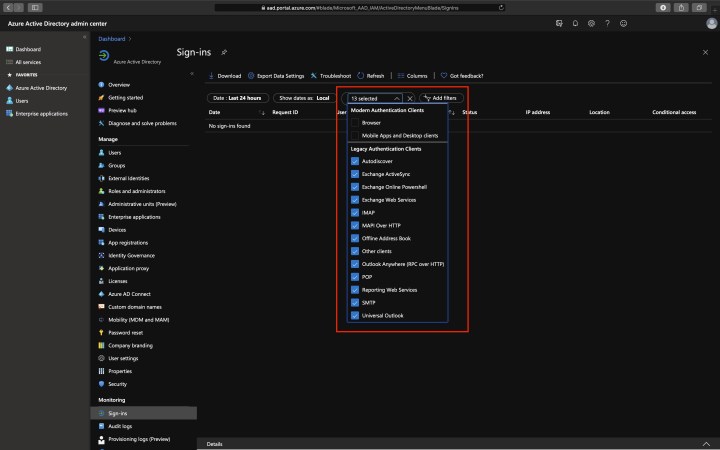Click the Add filters button
720x450 pixels.
(x=439, y=98)
